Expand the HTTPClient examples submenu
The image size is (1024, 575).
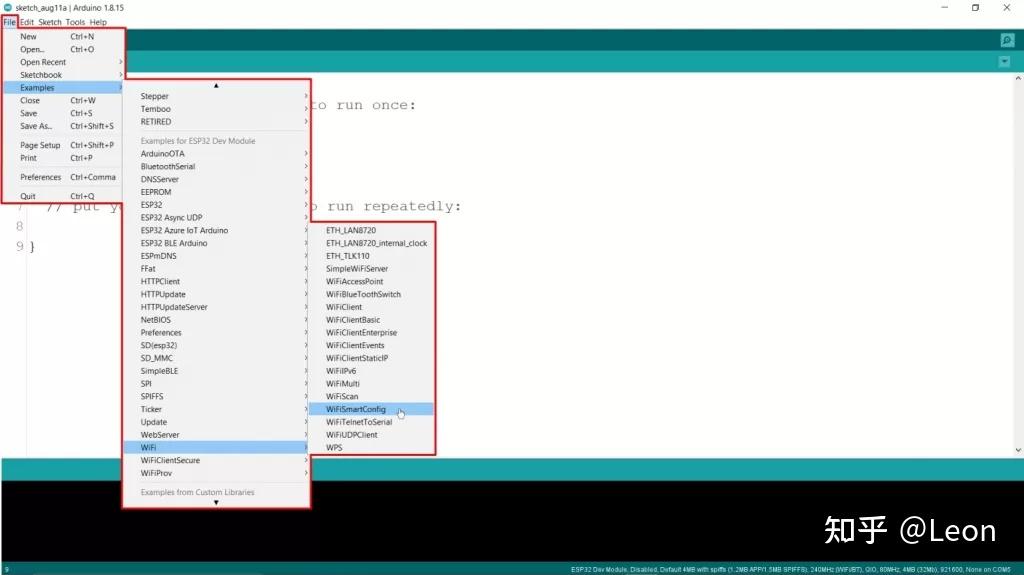[216, 282]
